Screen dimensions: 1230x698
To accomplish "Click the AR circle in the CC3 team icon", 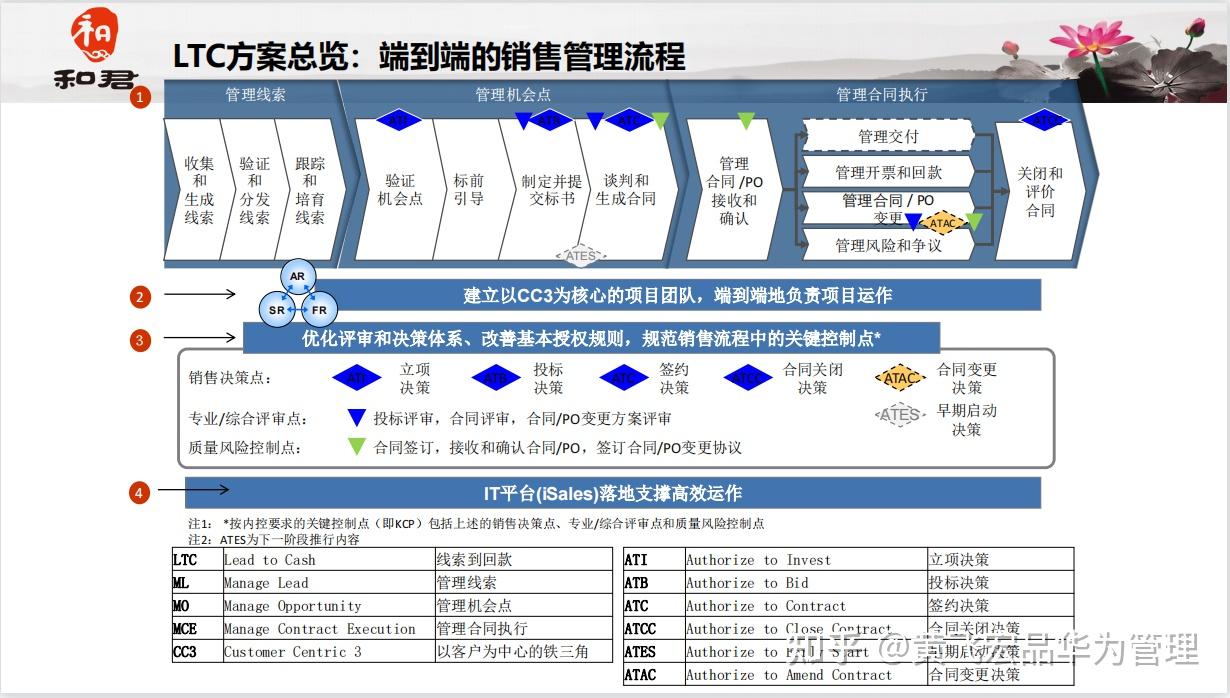I will coord(297,276).
